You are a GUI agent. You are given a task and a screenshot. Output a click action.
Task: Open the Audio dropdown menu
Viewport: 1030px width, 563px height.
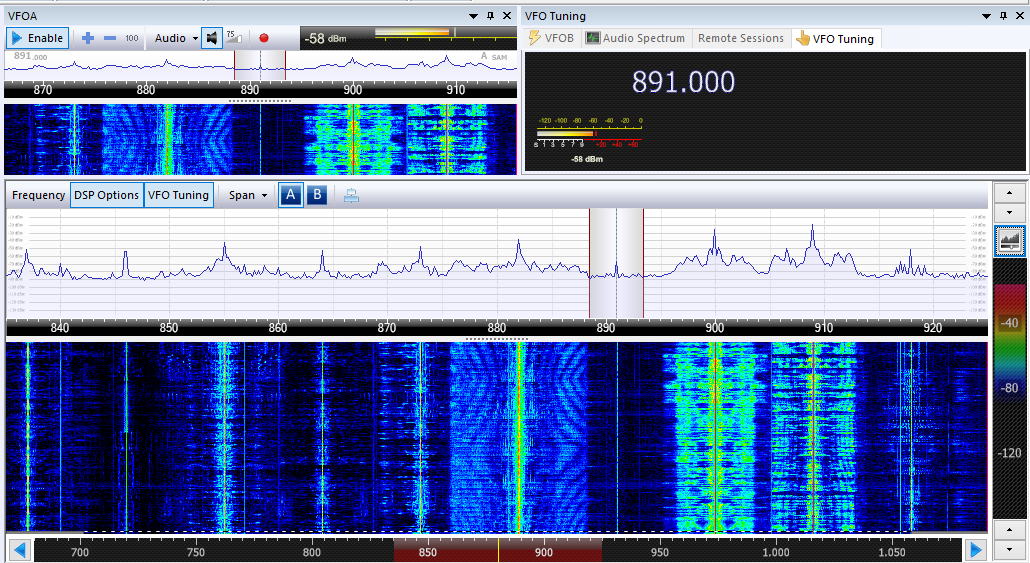(x=175, y=38)
